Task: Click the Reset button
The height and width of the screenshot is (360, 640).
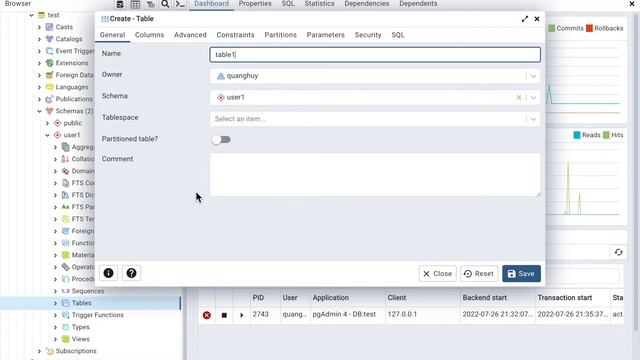Action: click(x=479, y=273)
